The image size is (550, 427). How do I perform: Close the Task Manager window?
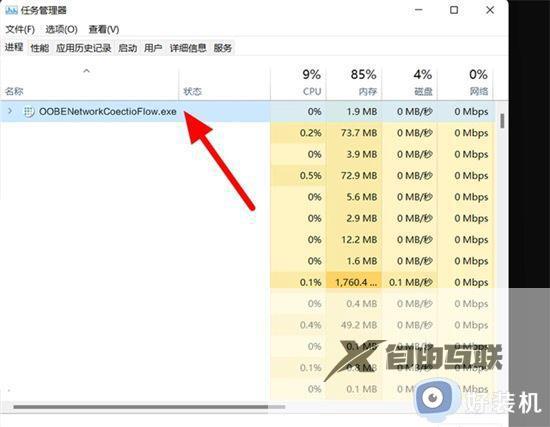tap(490, 10)
